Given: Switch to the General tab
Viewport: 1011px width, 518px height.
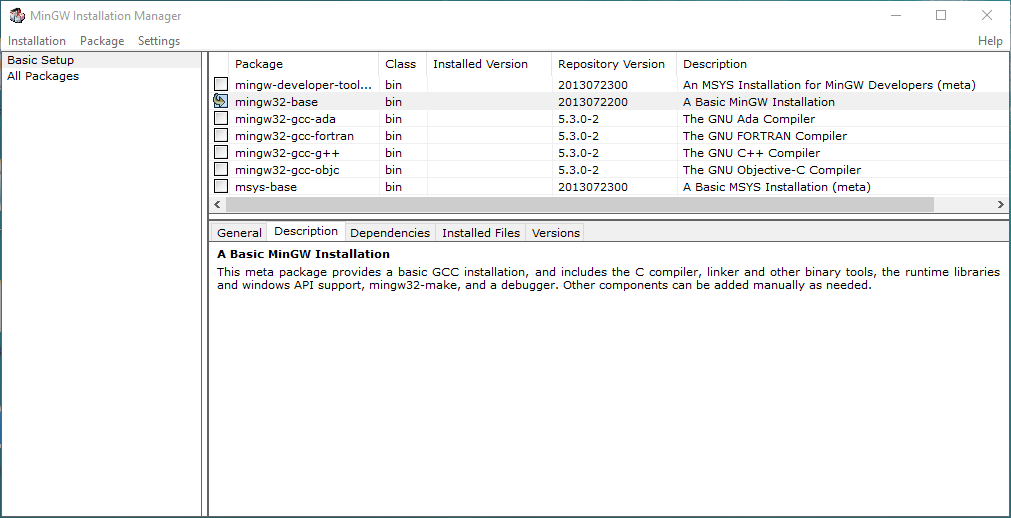Looking at the screenshot, I should pyautogui.click(x=239, y=233).
